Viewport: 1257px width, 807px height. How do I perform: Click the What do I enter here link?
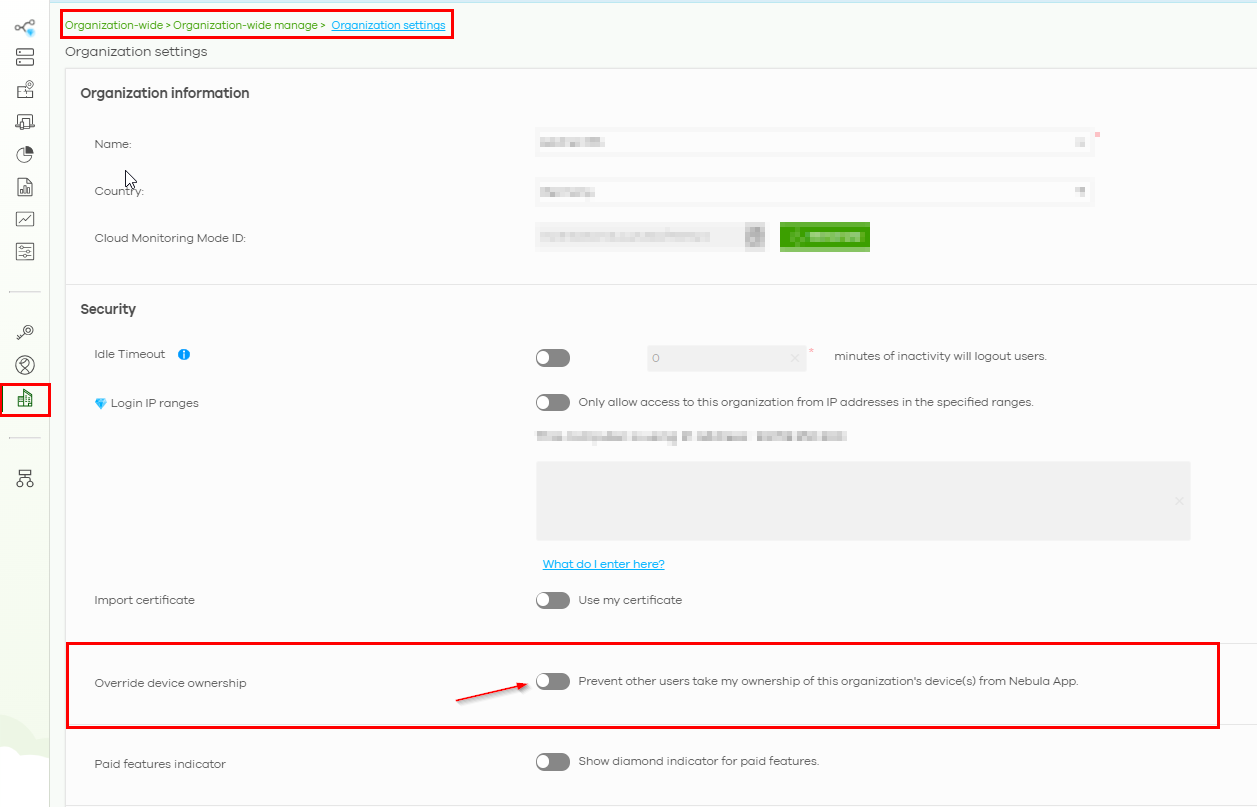tap(603, 564)
